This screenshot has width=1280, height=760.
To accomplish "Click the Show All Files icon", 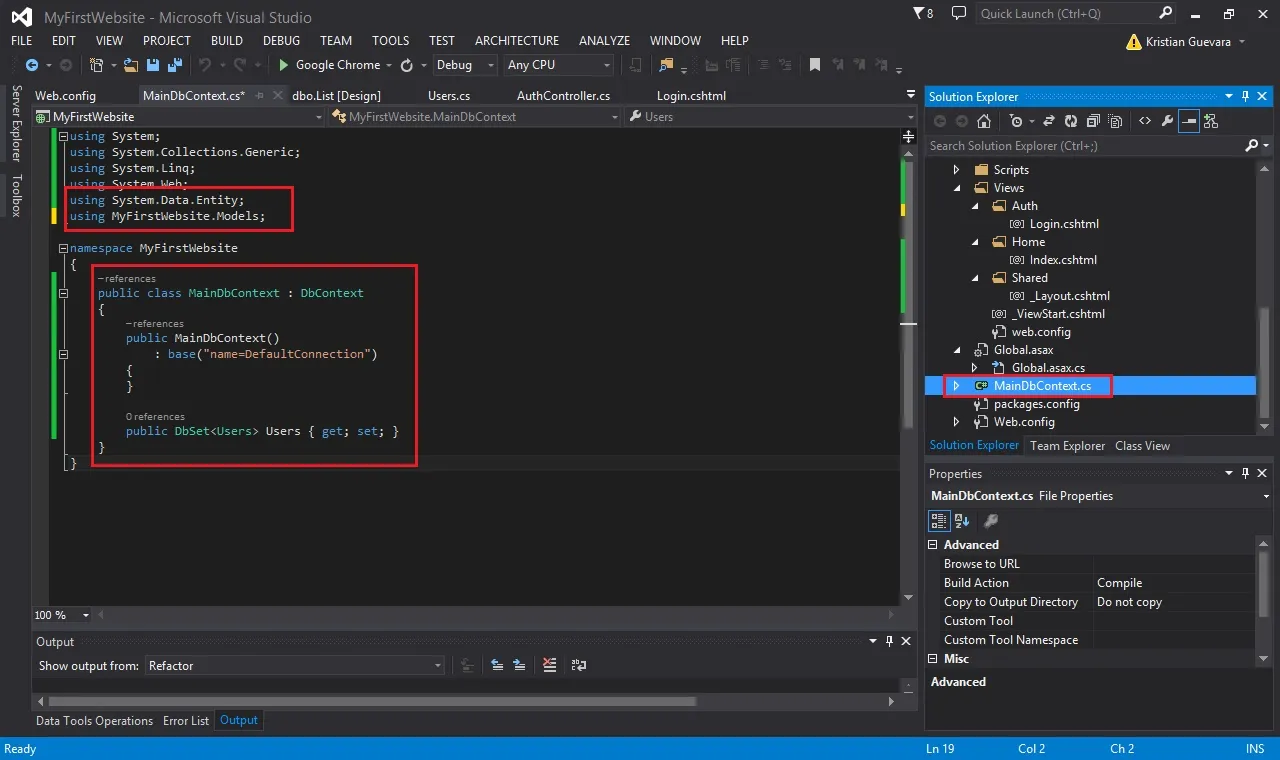I will 1115,122.
